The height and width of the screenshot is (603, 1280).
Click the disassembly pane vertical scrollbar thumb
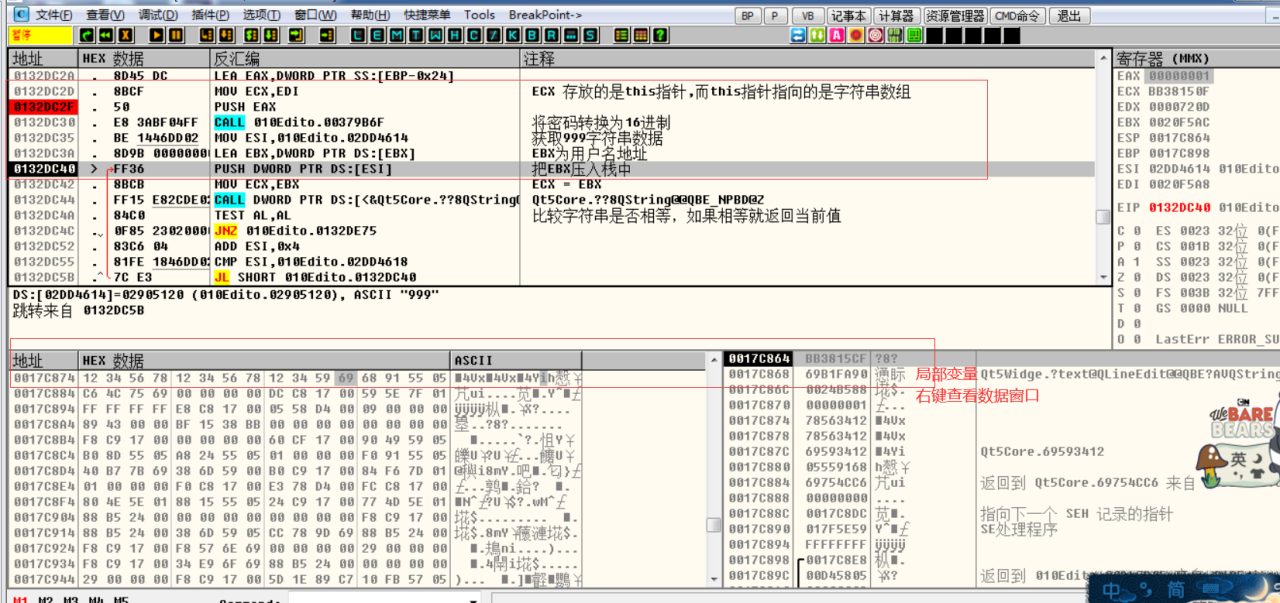pyautogui.click(x=1102, y=217)
